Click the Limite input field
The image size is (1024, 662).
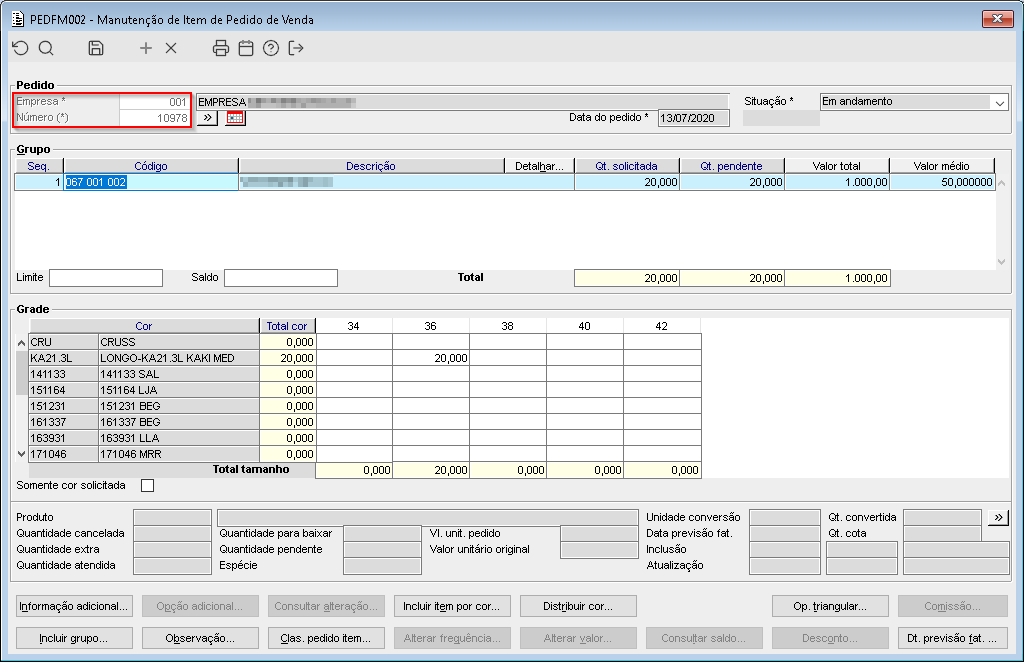coord(105,278)
